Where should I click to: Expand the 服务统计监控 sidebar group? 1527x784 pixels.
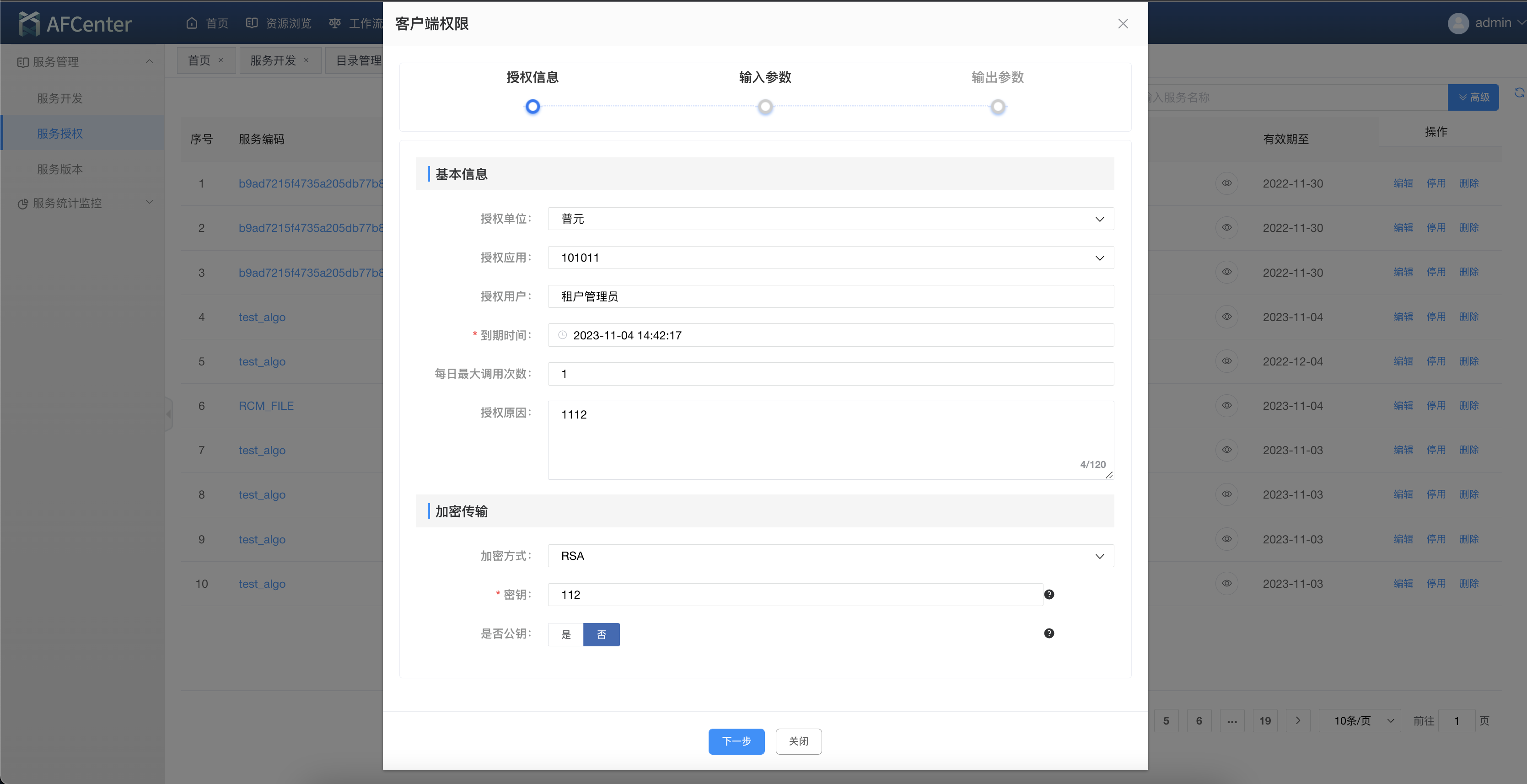point(150,203)
